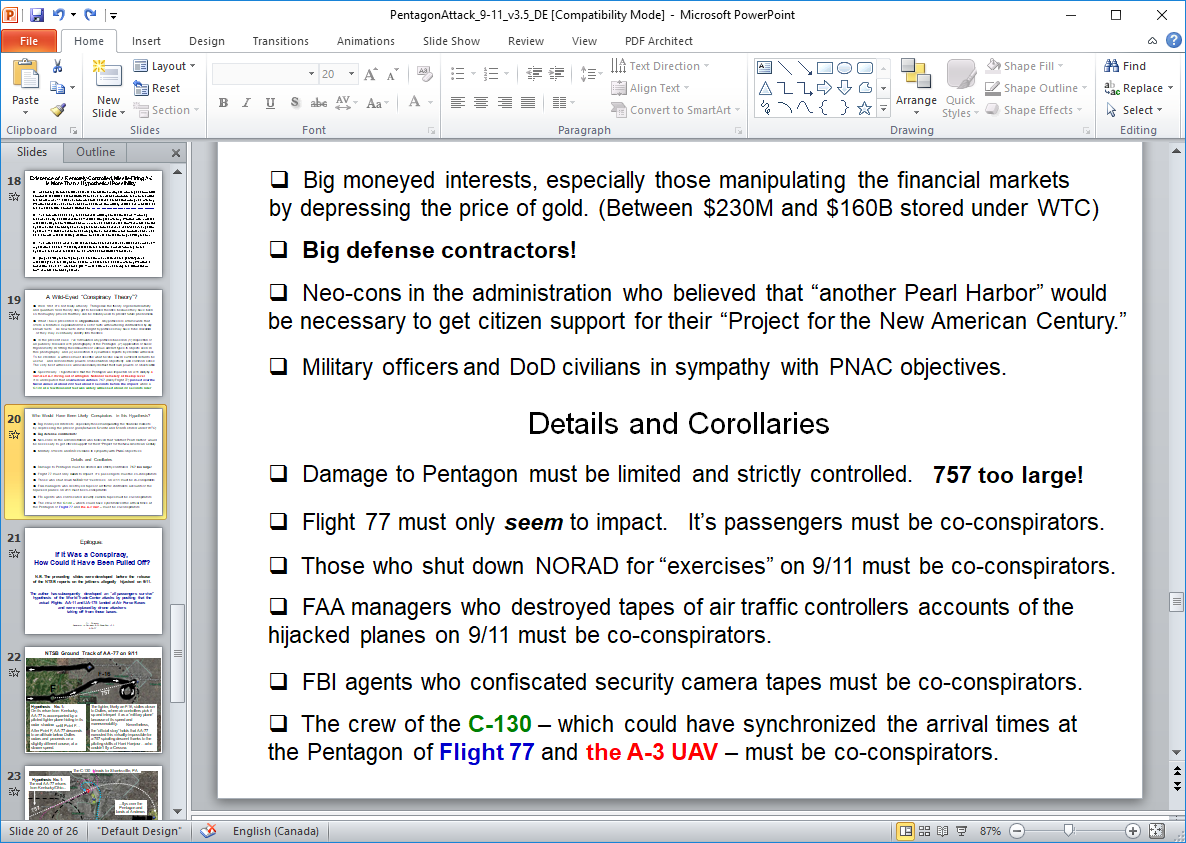Redo the last action
This screenshot has width=1186, height=843.
tap(90, 14)
